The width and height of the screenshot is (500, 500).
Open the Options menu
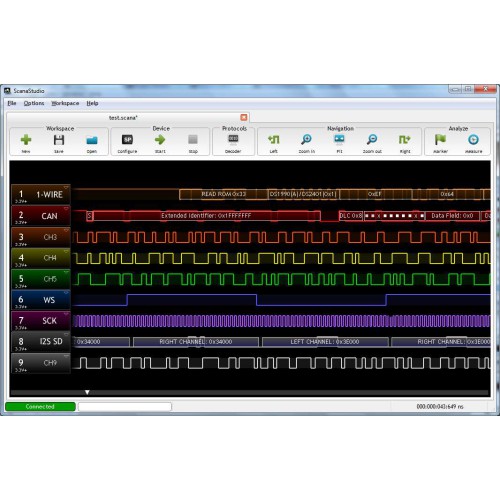(34, 103)
